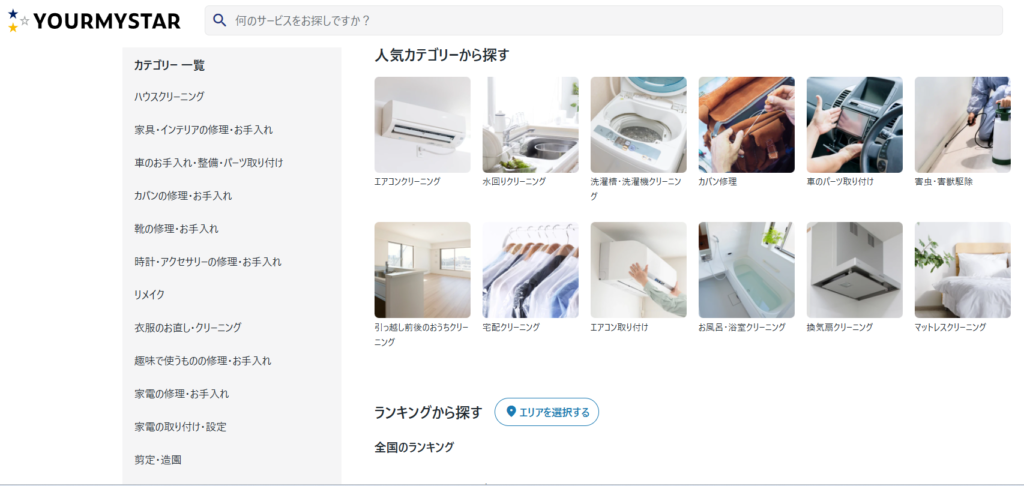The image size is (1024, 486).
Task: Click the location pin in エリアを選択する
Action: pos(511,412)
